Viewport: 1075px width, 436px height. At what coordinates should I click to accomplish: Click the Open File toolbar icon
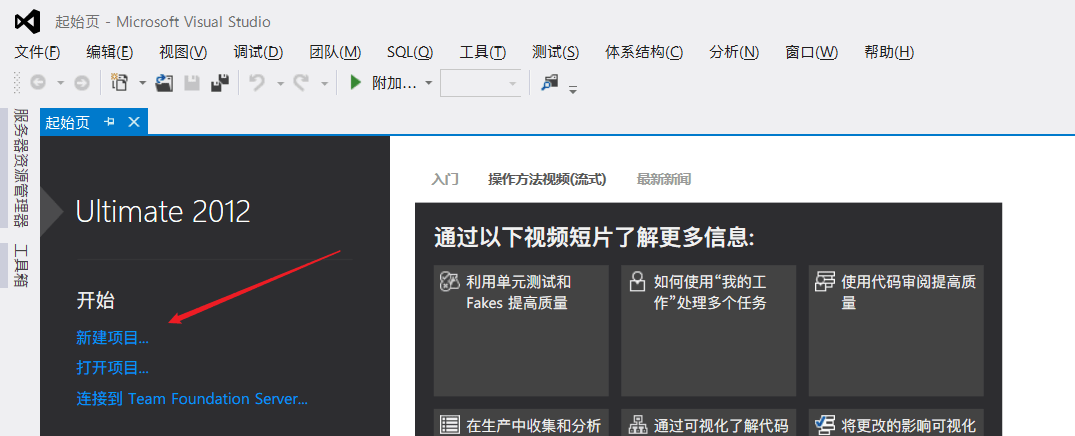(x=165, y=84)
